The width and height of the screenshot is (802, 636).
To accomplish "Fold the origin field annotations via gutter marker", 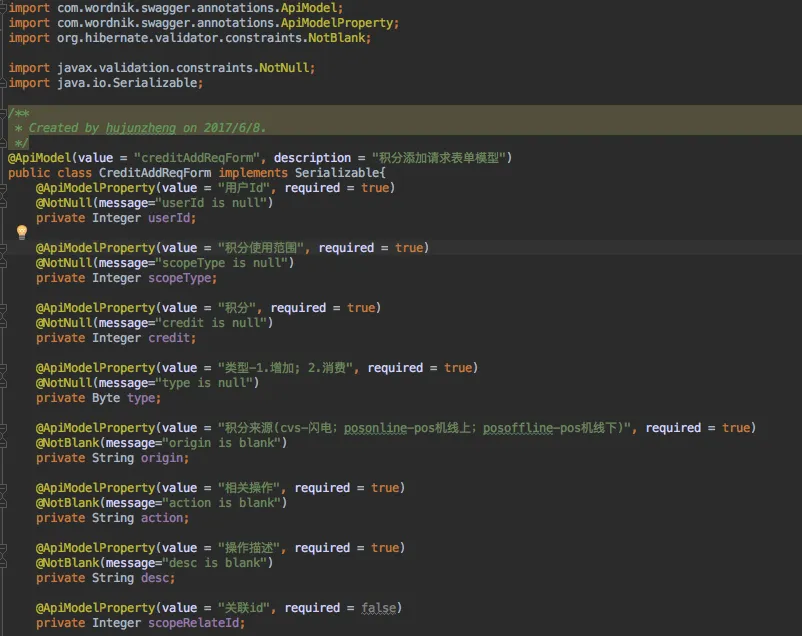I will pos(4,428).
